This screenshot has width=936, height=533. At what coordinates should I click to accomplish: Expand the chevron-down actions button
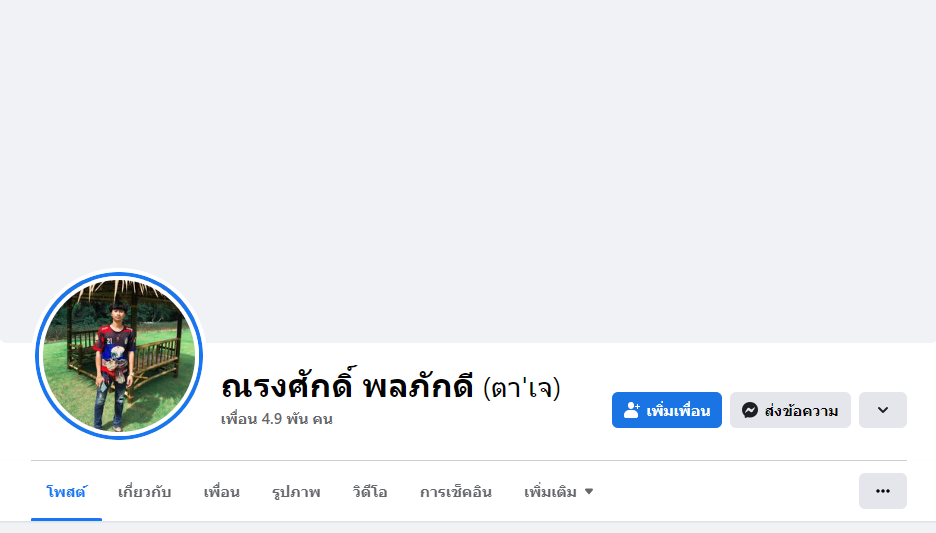pos(882,410)
